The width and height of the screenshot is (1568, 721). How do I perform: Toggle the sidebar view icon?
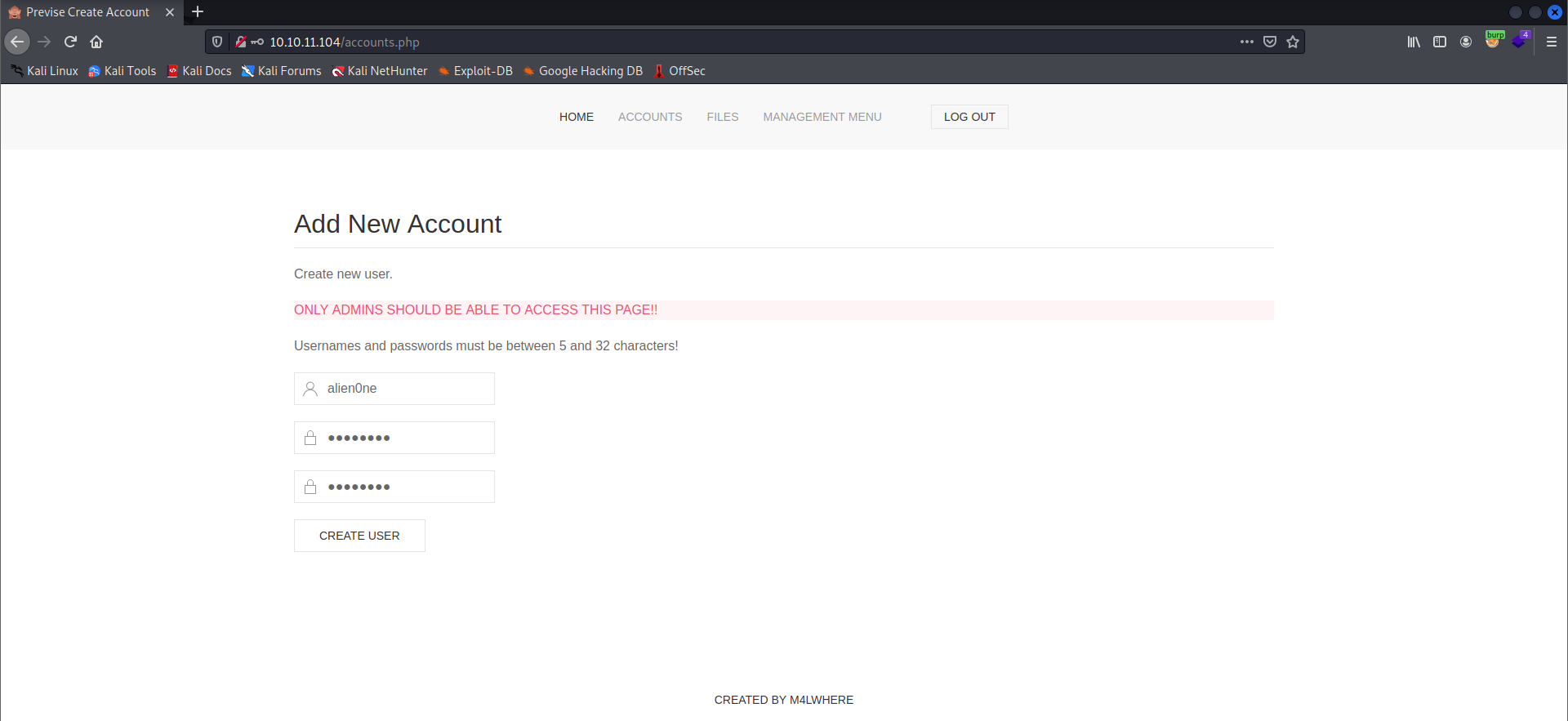1440,42
